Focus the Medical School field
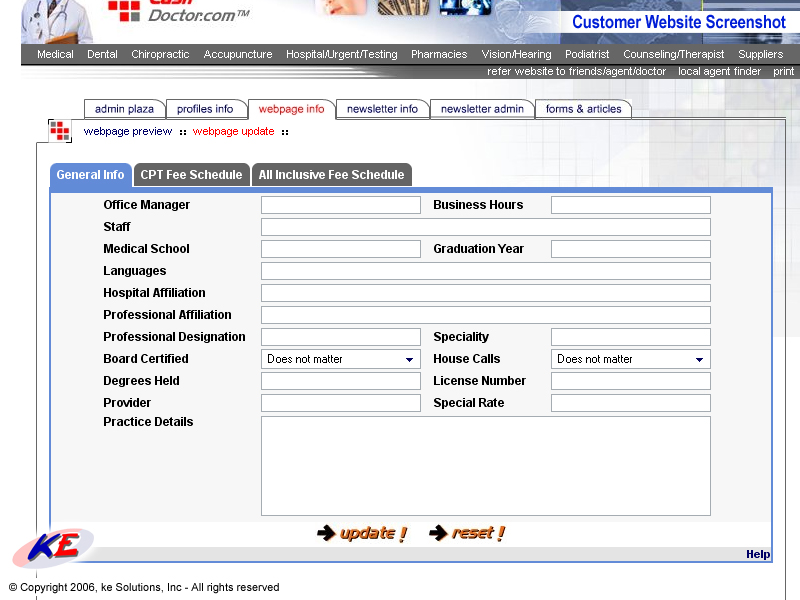The height and width of the screenshot is (600, 800). [x=341, y=249]
